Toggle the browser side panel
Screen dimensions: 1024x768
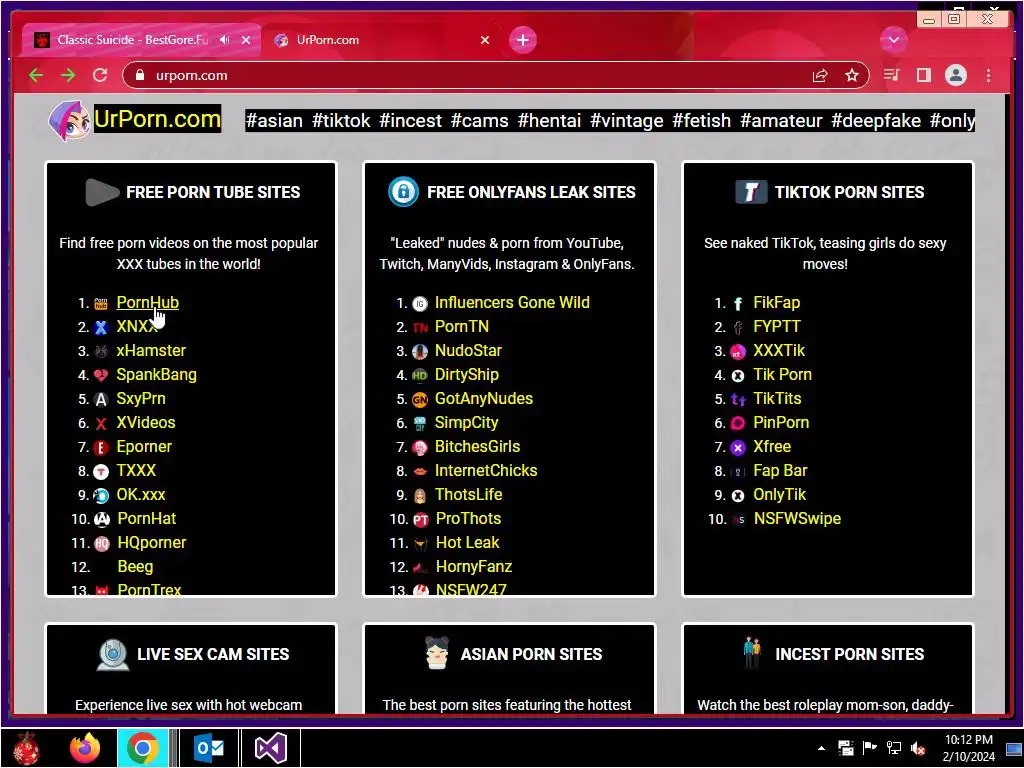click(x=923, y=76)
